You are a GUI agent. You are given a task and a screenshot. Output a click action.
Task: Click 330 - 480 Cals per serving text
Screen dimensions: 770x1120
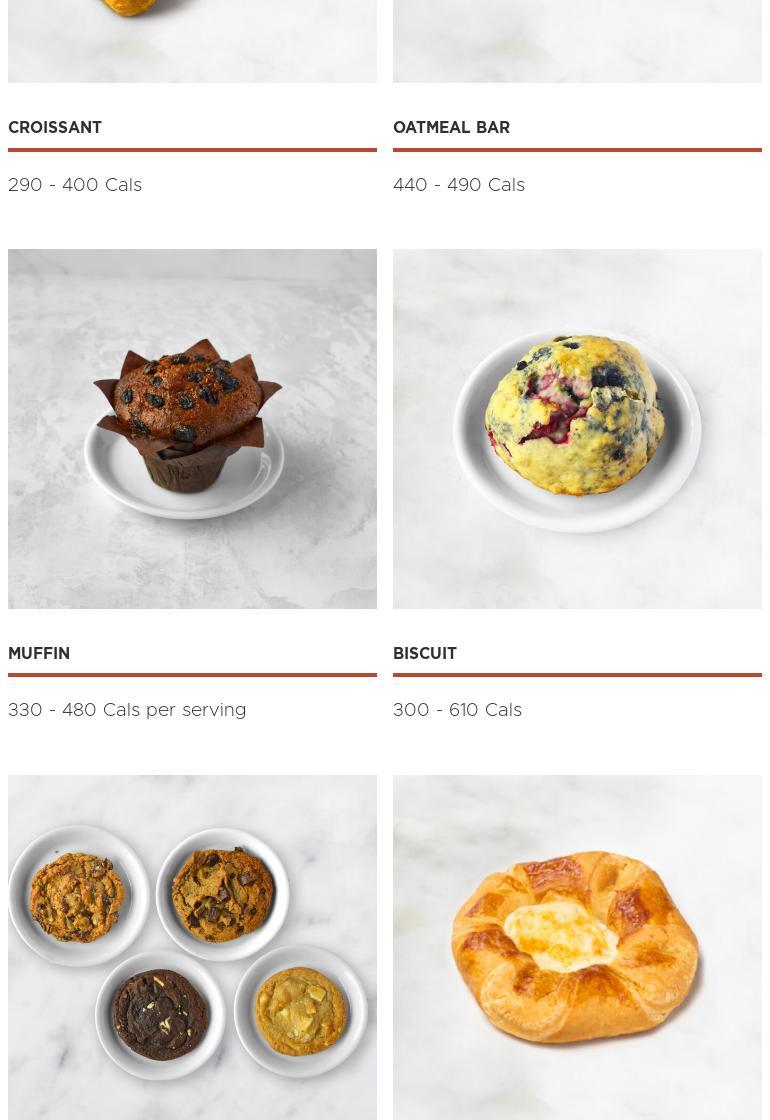tap(127, 710)
